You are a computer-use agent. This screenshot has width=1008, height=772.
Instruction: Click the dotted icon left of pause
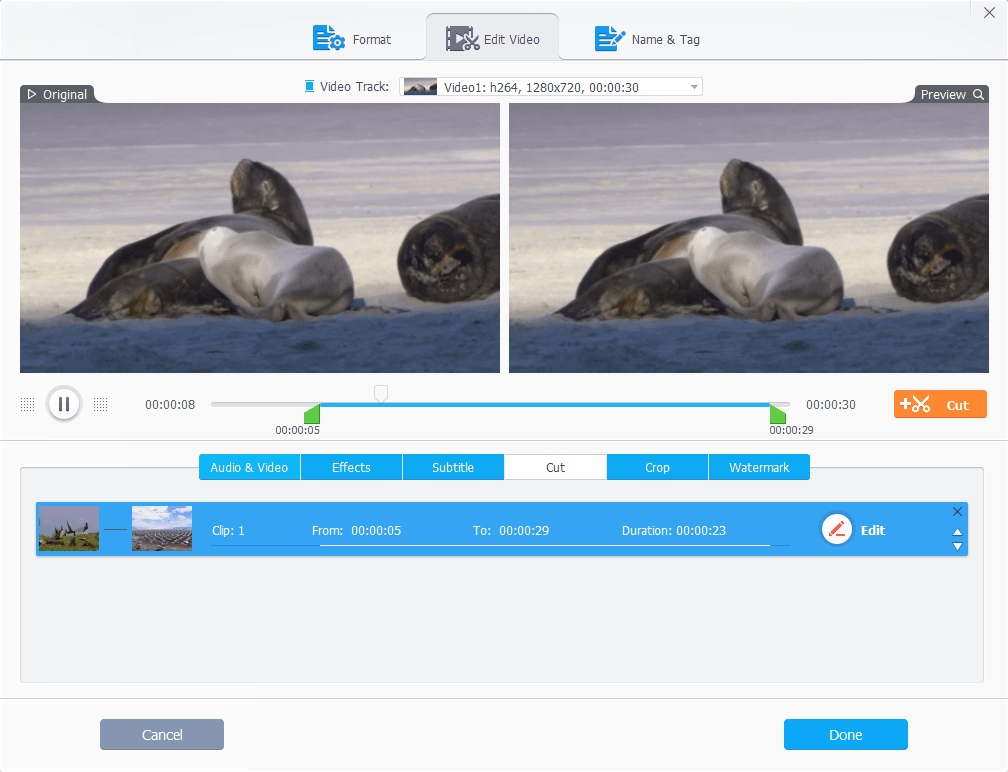[x=28, y=404]
